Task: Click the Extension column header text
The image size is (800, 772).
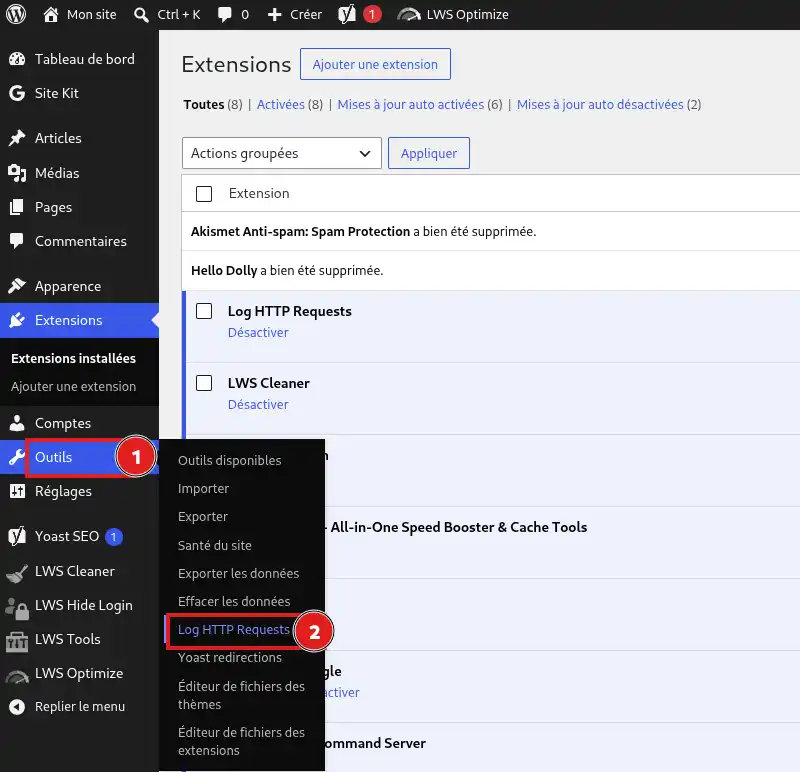Action: tap(259, 193)
